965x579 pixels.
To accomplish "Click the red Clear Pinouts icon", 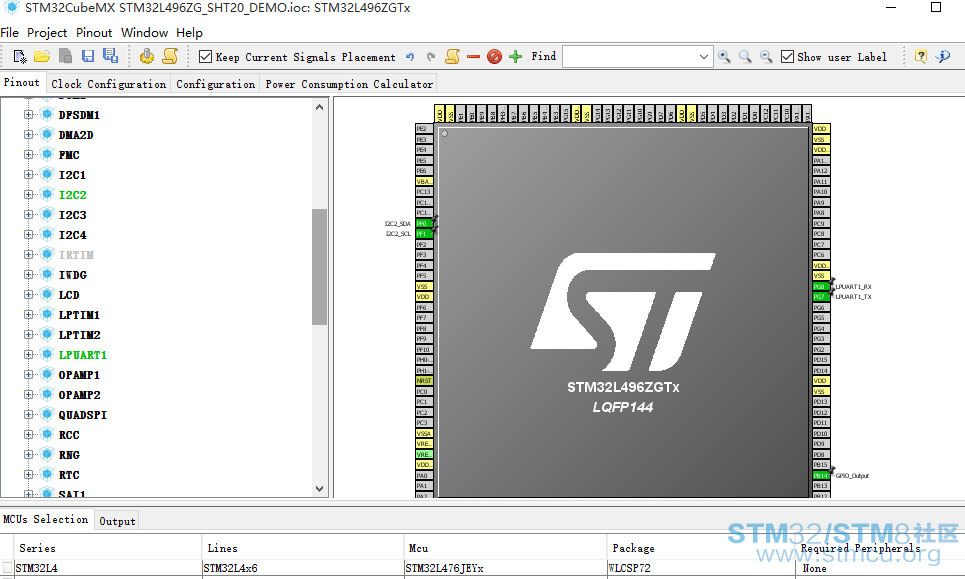I will pos(494,57).
